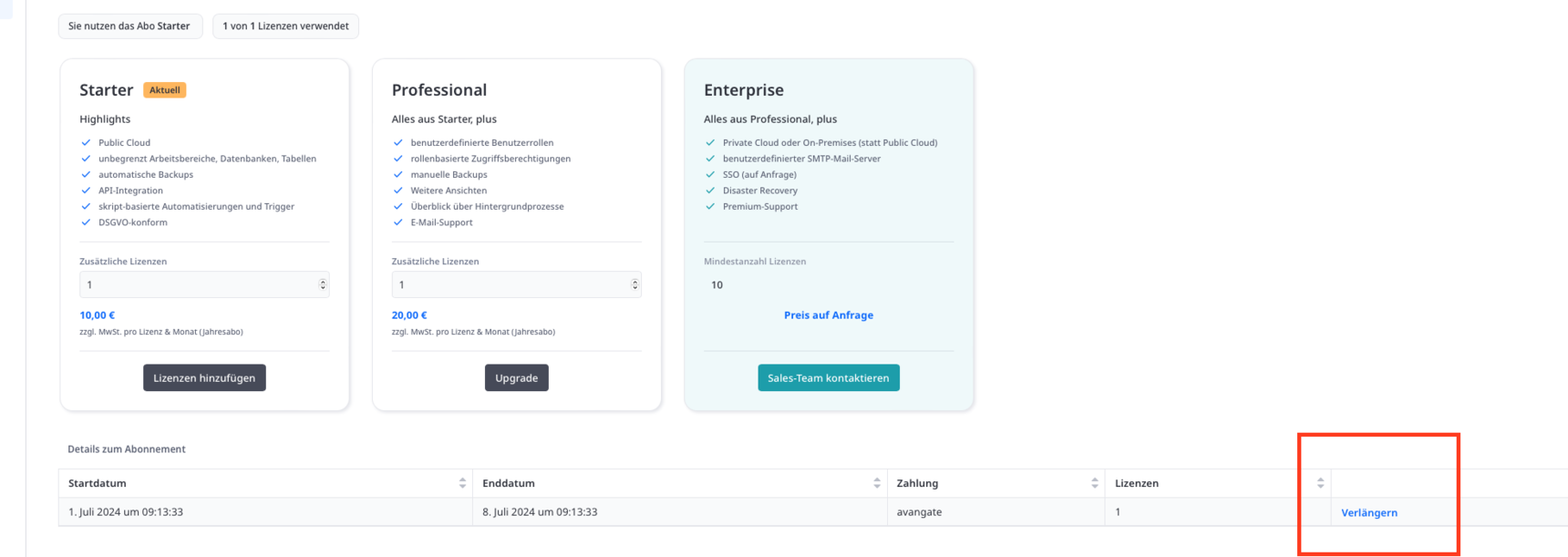Click the sort arrows beside Lizenzen header
This screenshot has width=1568, height=557.
pos(1320,483)
